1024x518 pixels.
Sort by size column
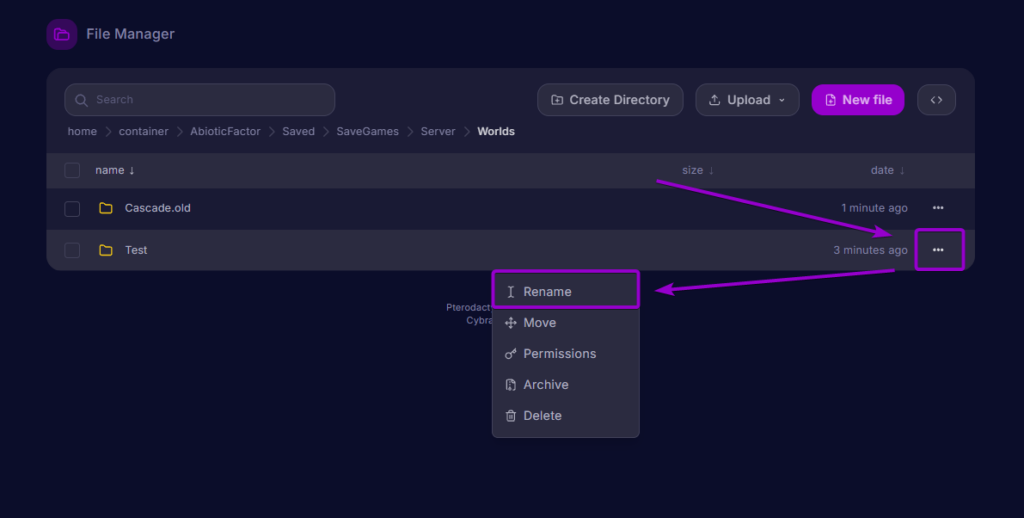click(697, 170)
